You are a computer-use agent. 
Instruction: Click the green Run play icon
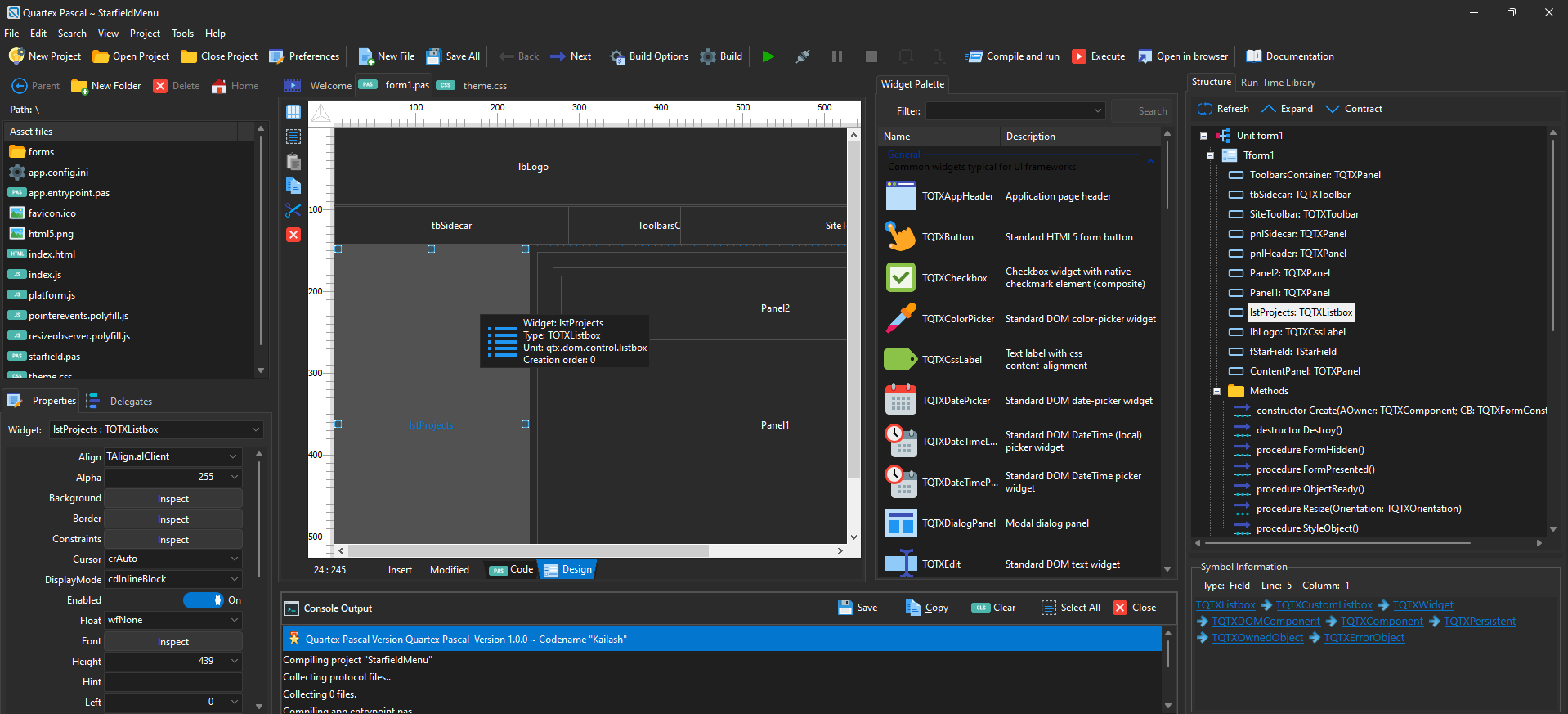(x=768, y=56)
